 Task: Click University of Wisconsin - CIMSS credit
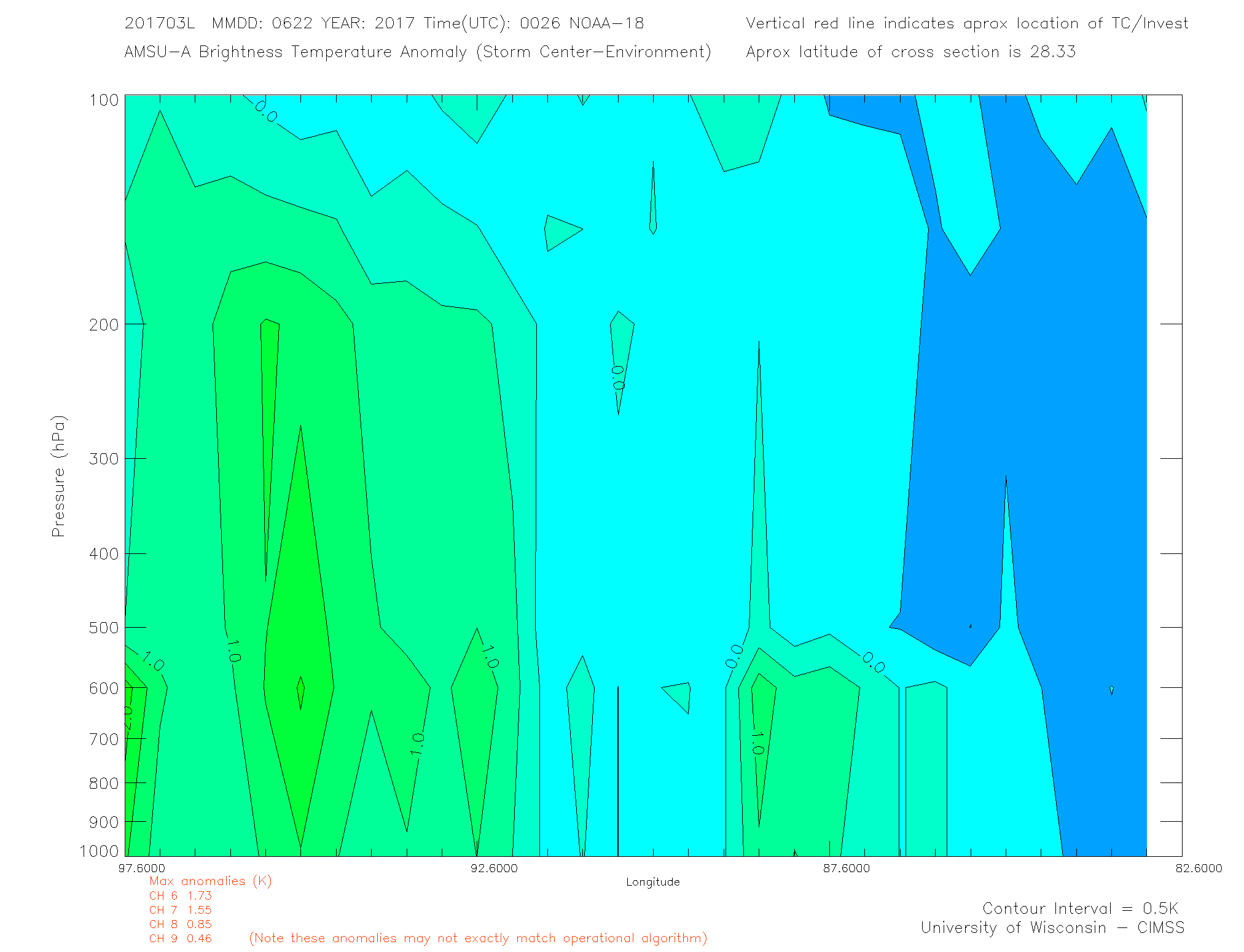pos(1052,927)
